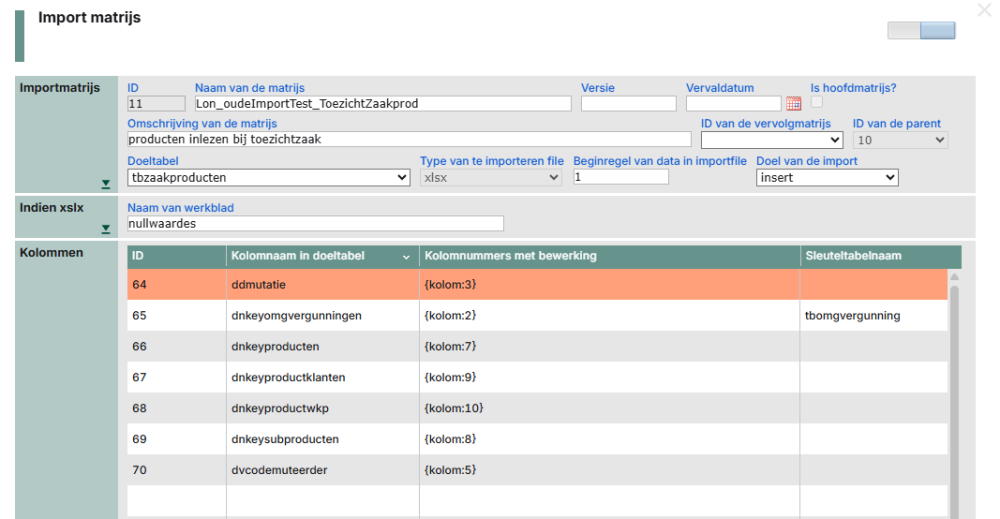Open the Vervaldatum calendar picker
The width and height of the screenshot is (1000, 519).
pyautogui.click(x=793, y=103)
